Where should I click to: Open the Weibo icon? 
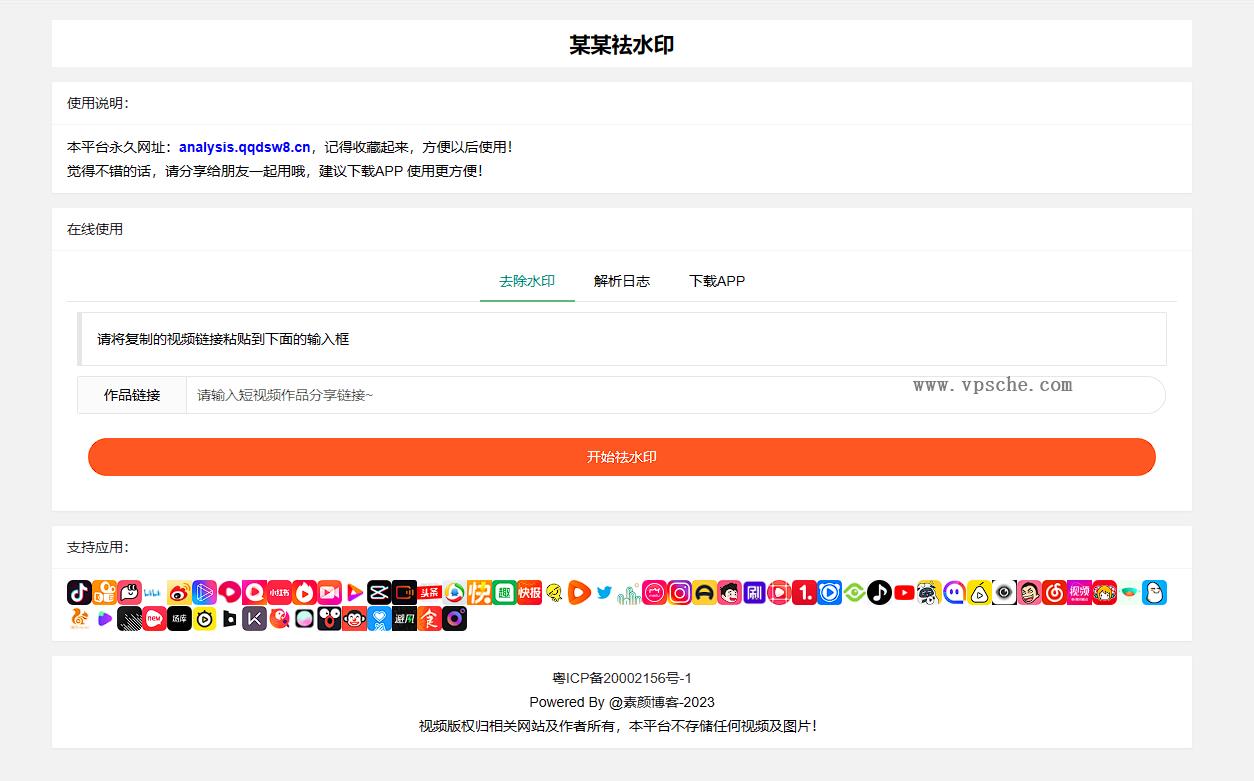coord(179,592)
